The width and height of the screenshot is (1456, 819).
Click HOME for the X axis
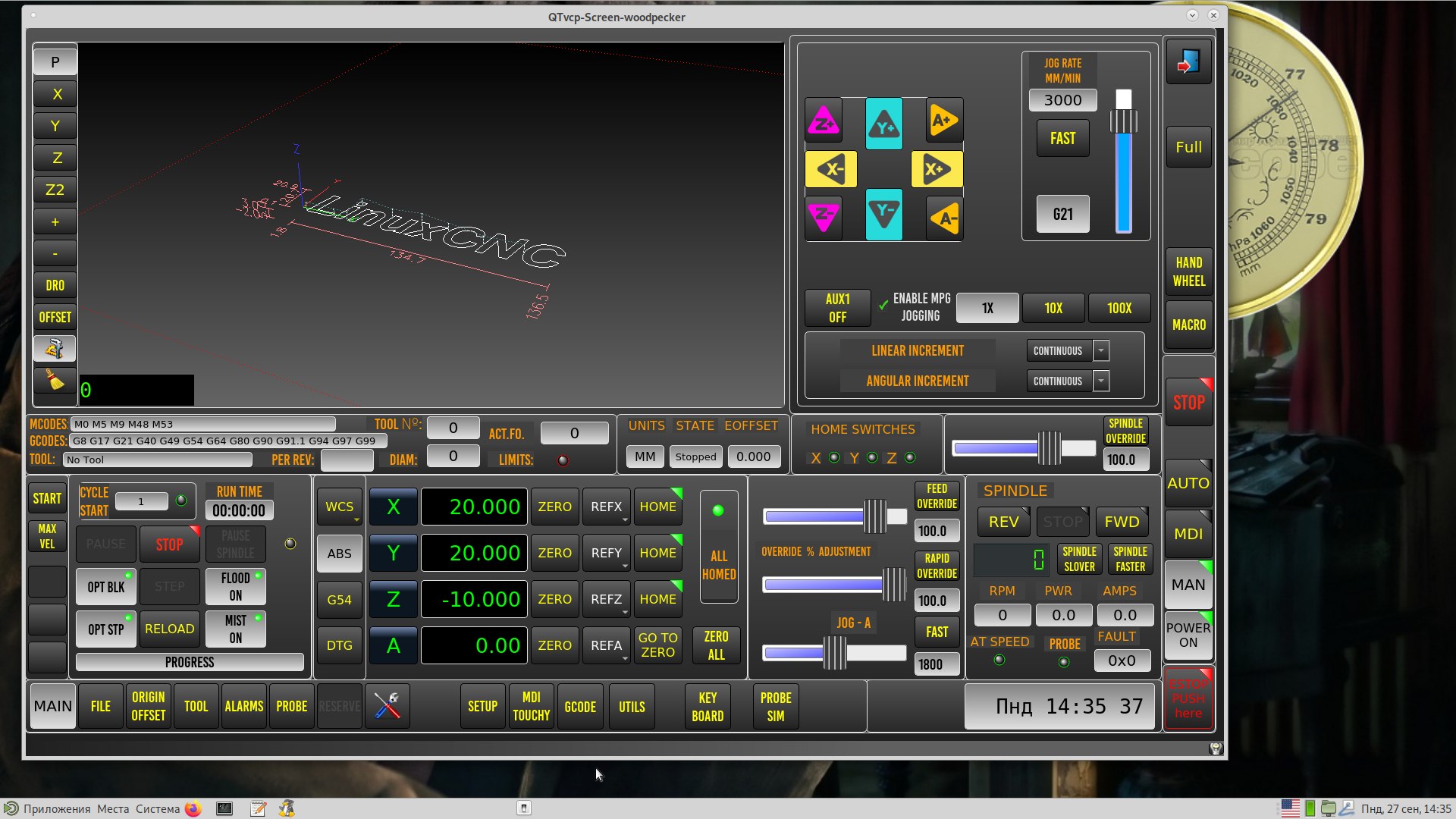pos(658,507)
